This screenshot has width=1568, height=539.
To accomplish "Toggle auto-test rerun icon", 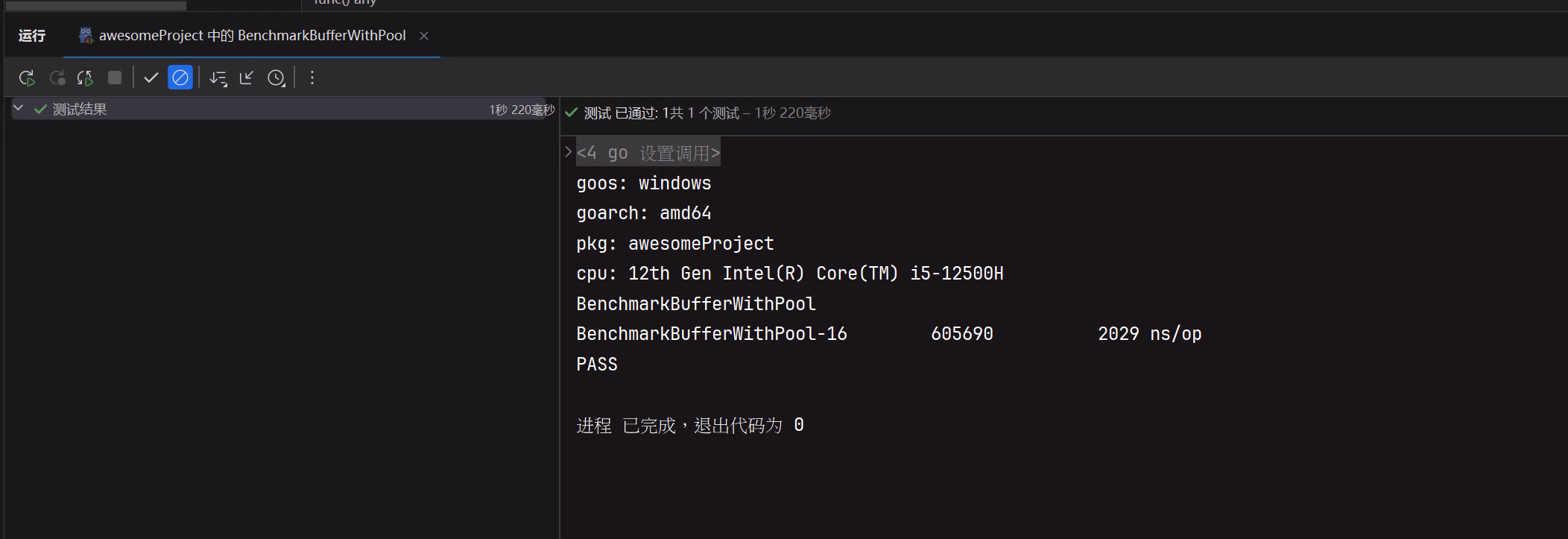I will [x=85, y=78].
